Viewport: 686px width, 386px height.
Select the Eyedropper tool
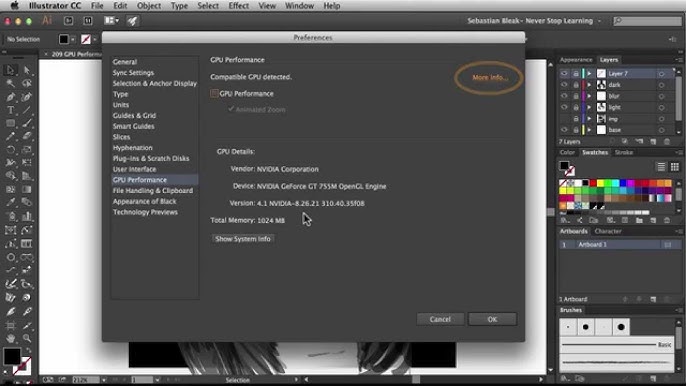point(10,202)
